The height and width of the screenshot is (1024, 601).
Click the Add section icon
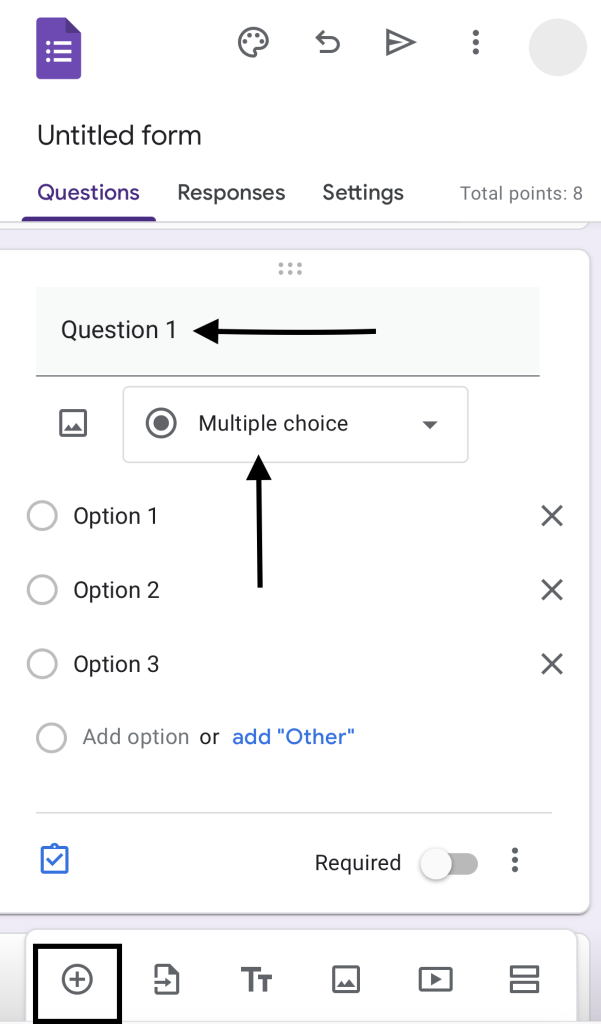[524, 980]
